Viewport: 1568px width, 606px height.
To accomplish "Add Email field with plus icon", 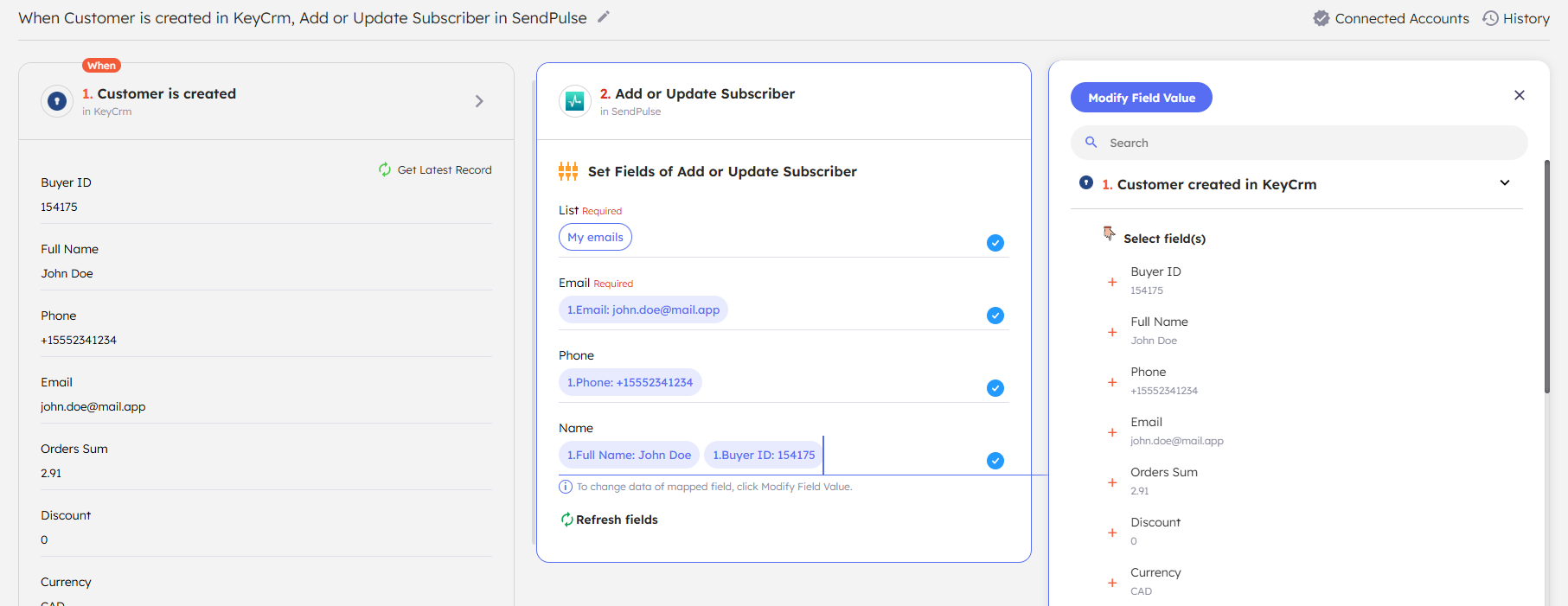I will (x=1112, y=432).
